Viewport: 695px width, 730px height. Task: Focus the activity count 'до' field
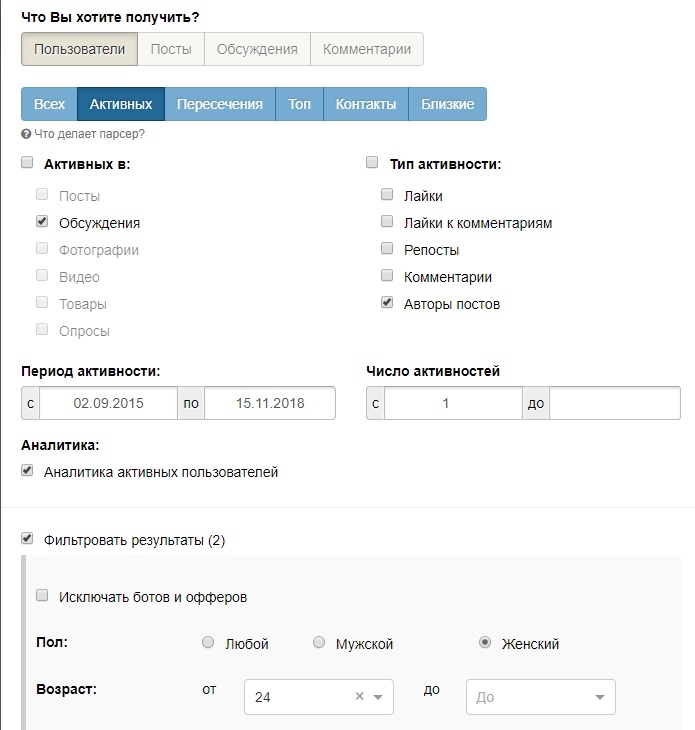[x=614, y=403]
